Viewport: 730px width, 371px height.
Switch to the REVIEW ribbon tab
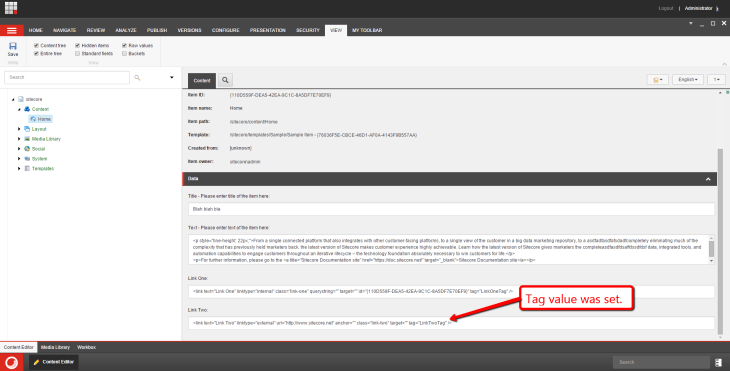pos(96,30)
